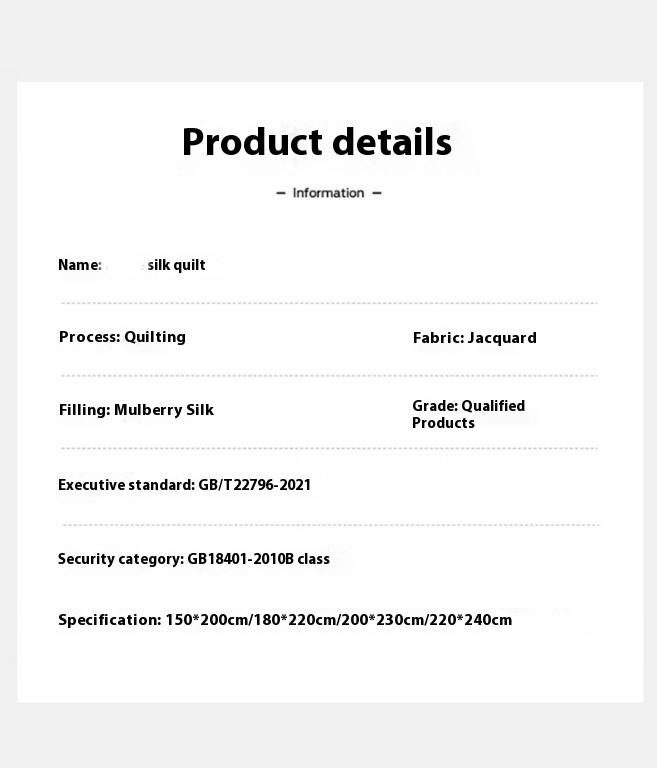
Task: Click the Filling: Mulberry Silk text
Action: coord(136,410)
